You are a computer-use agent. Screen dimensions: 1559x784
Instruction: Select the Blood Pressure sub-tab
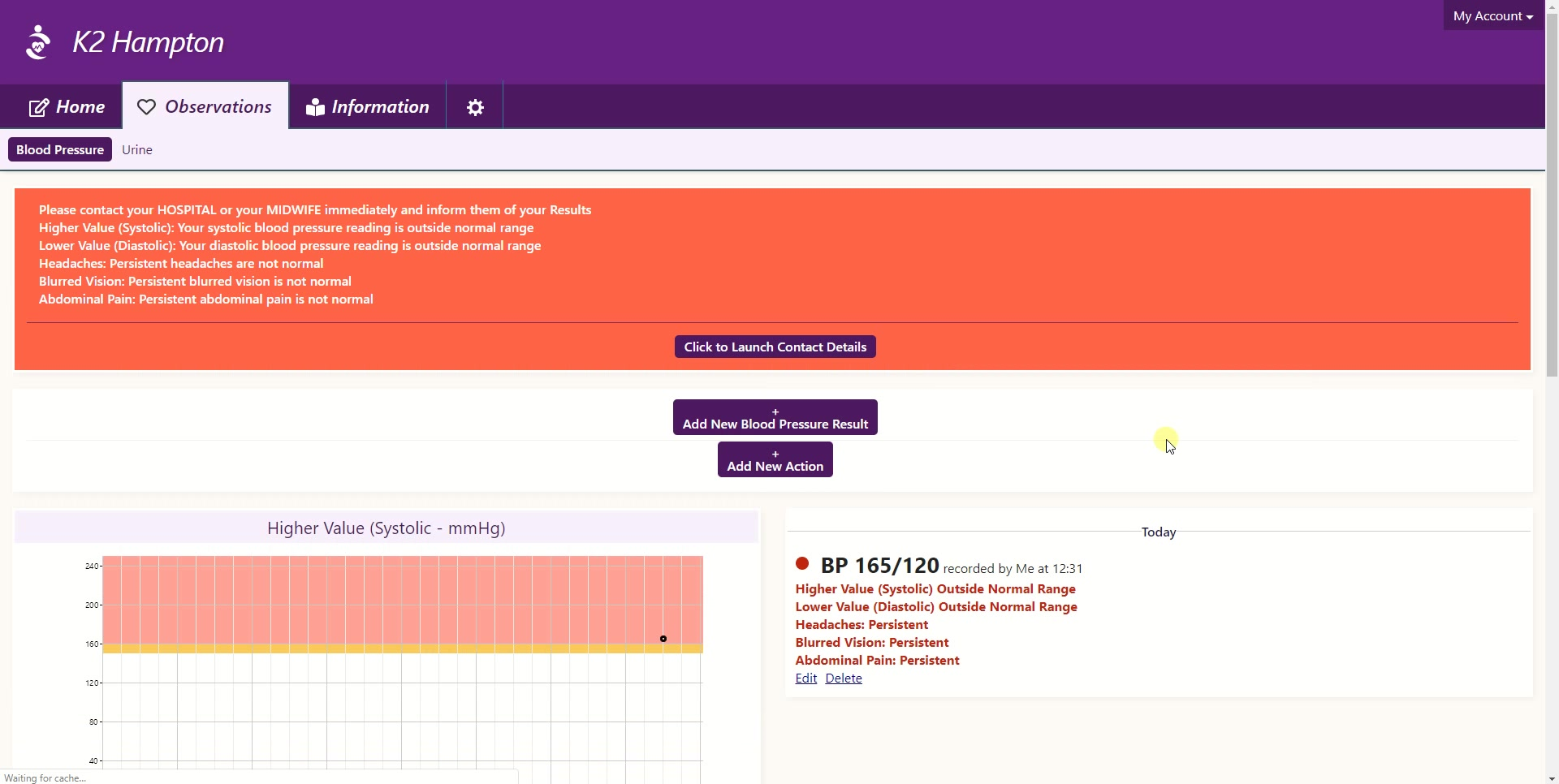(x=60, y=149)
